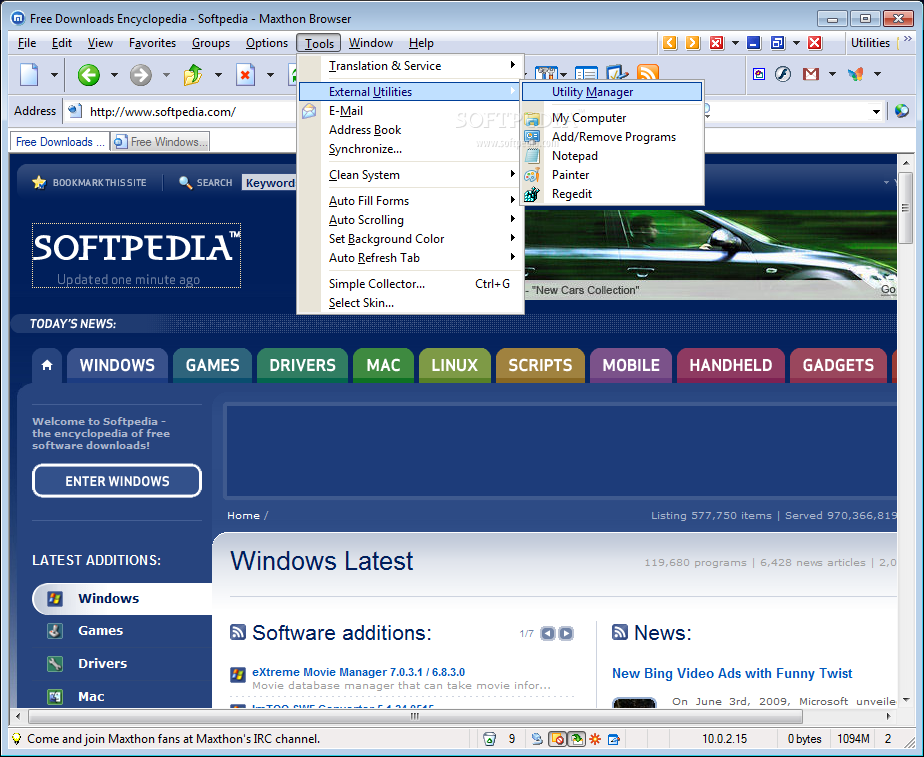This screenshot has width=924, height=757.
Task: Click the blue edit-page icon in status bar
Action: [x=613, y=739]
